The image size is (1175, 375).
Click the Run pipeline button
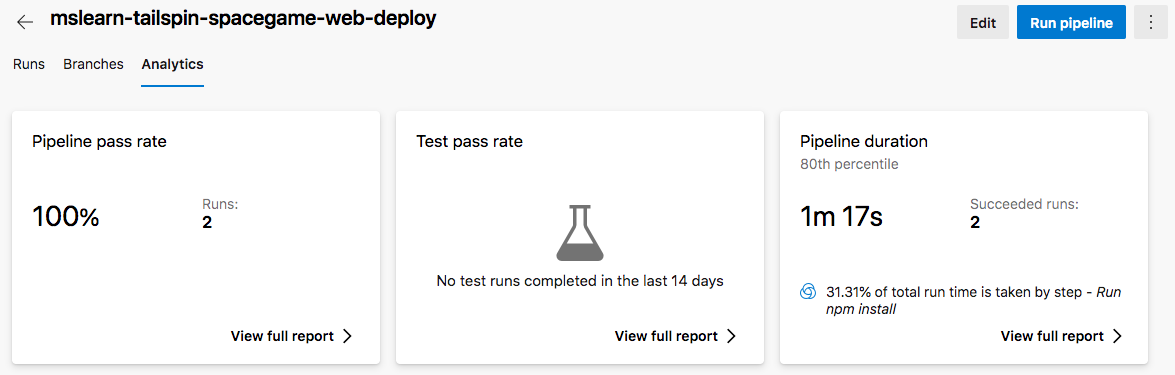pyautogui.click(x=1071, y=22)
